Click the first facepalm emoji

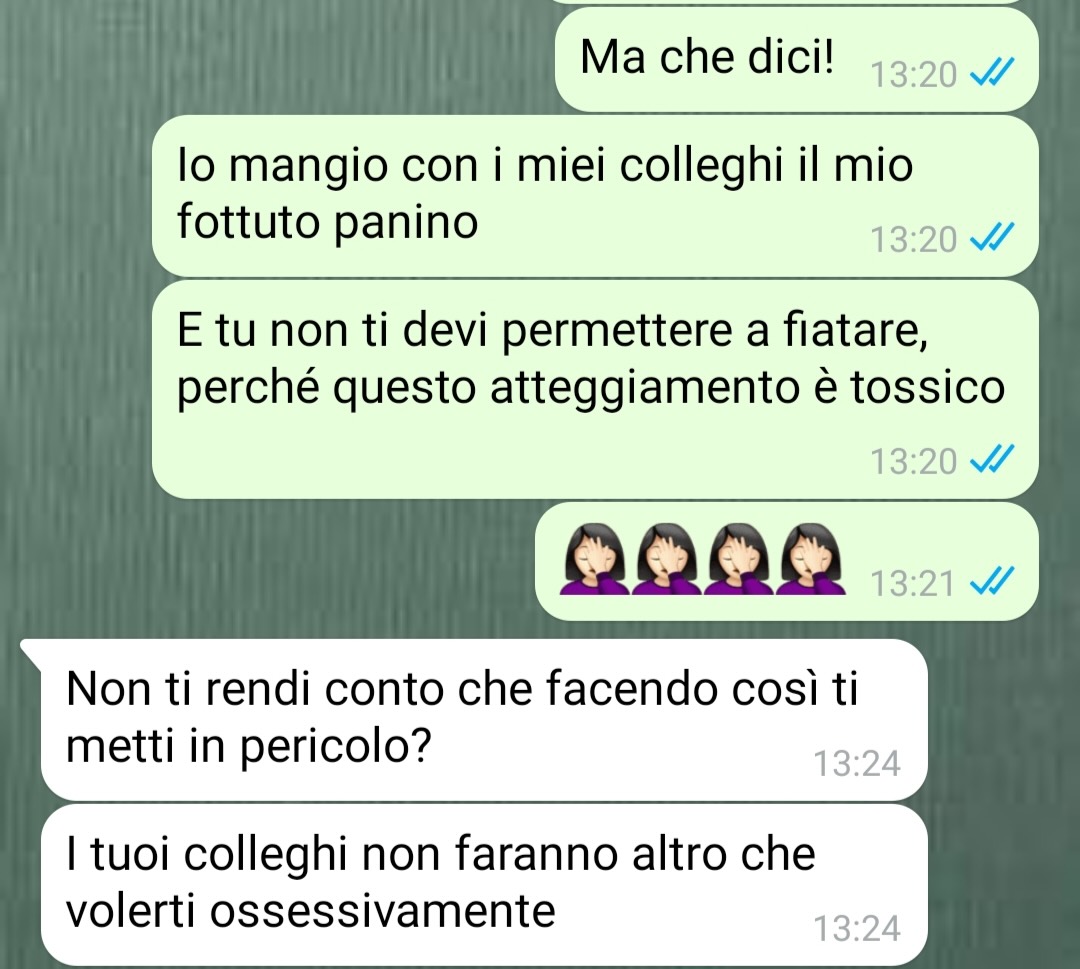click(594, 559)
